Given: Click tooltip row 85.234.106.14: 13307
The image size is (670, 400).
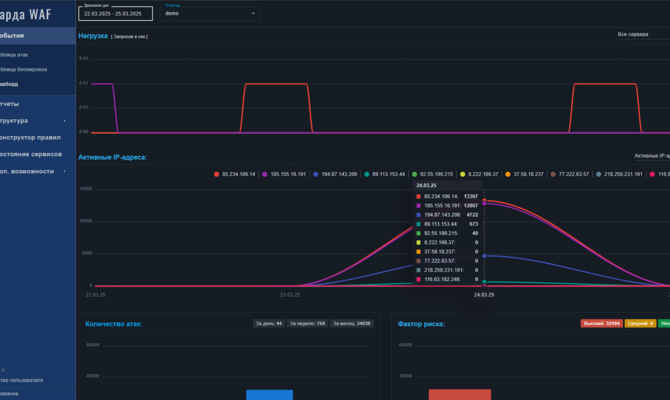Looking at the screenshot, I should pos(447,196).
